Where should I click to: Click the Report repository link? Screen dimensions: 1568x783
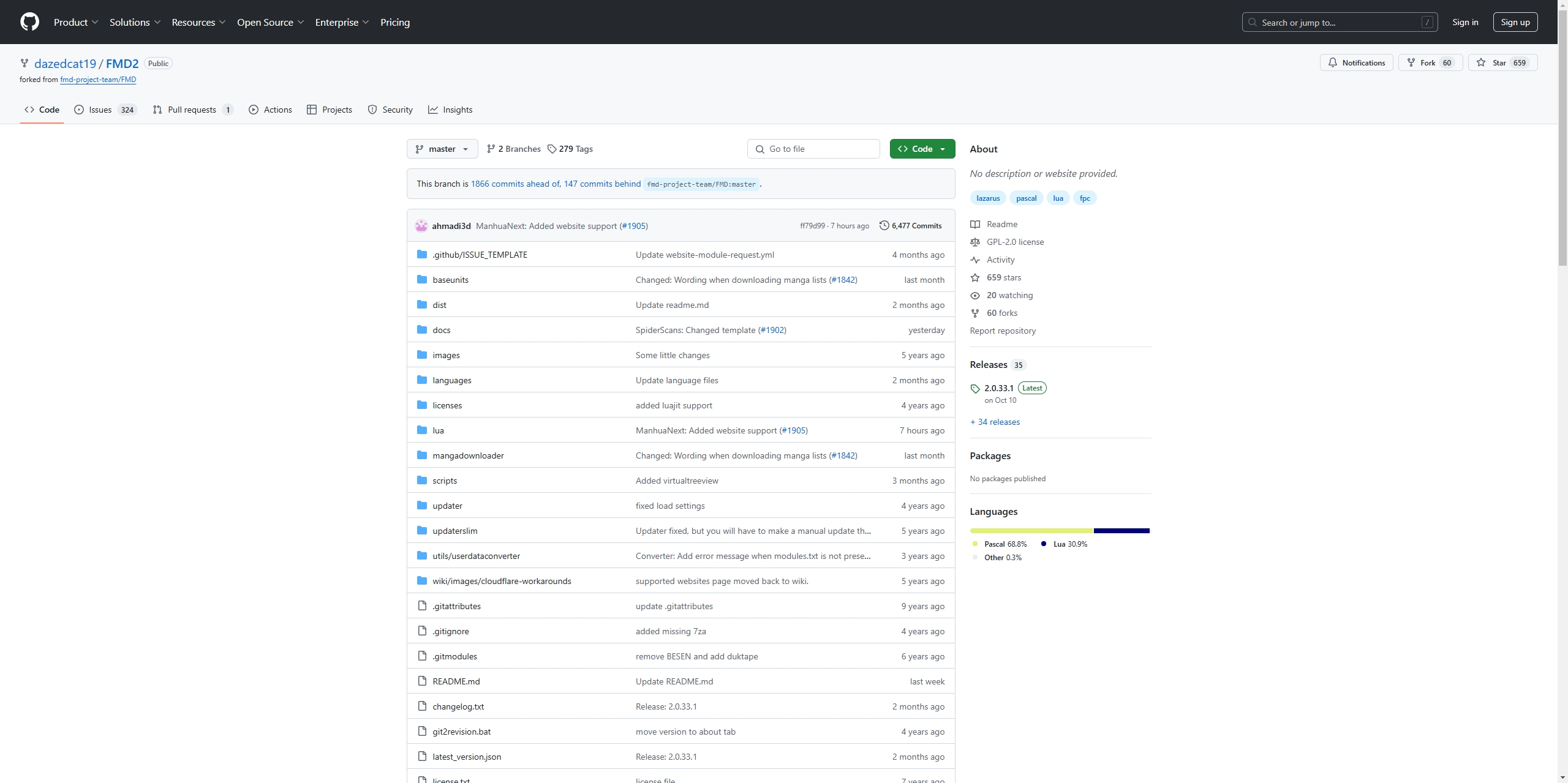click(x=1003, y=331)
